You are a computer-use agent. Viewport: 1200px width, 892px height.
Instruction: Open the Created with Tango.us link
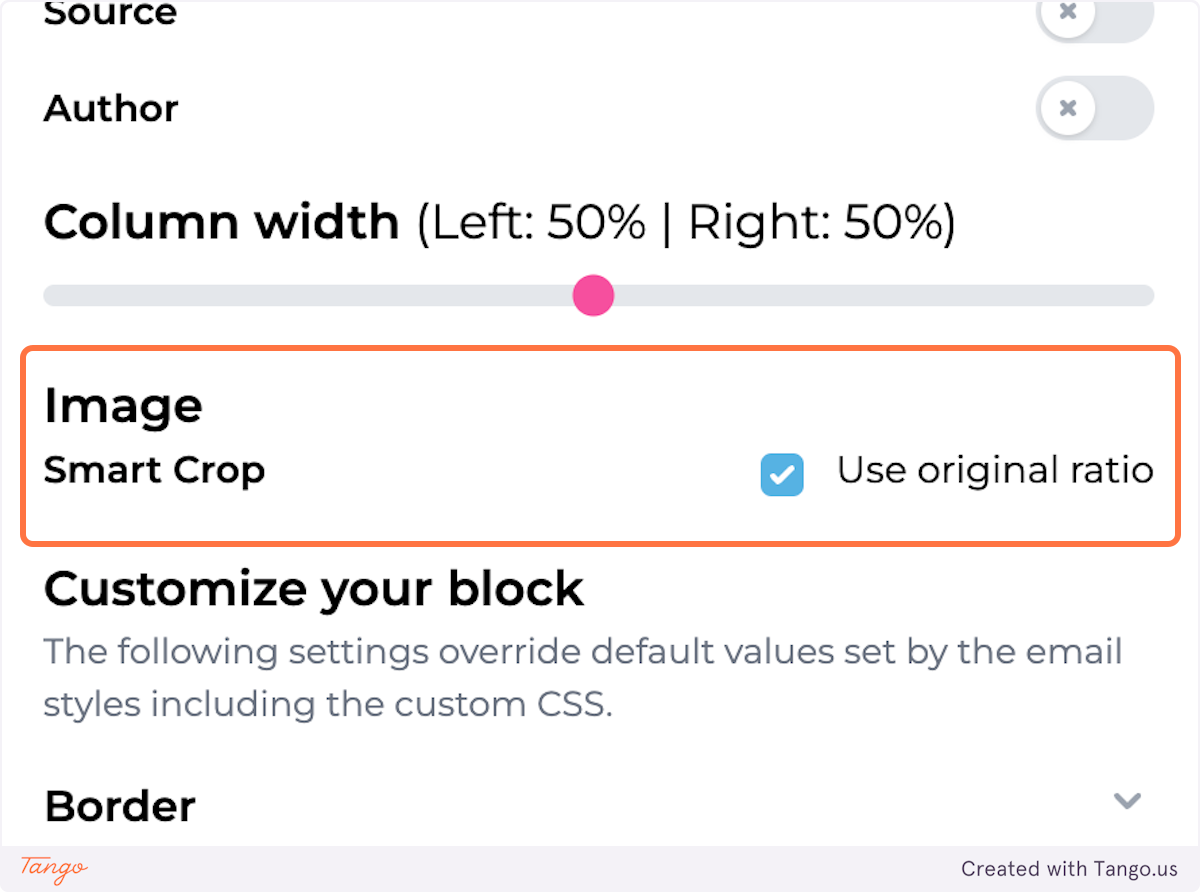coord(1070,869)
